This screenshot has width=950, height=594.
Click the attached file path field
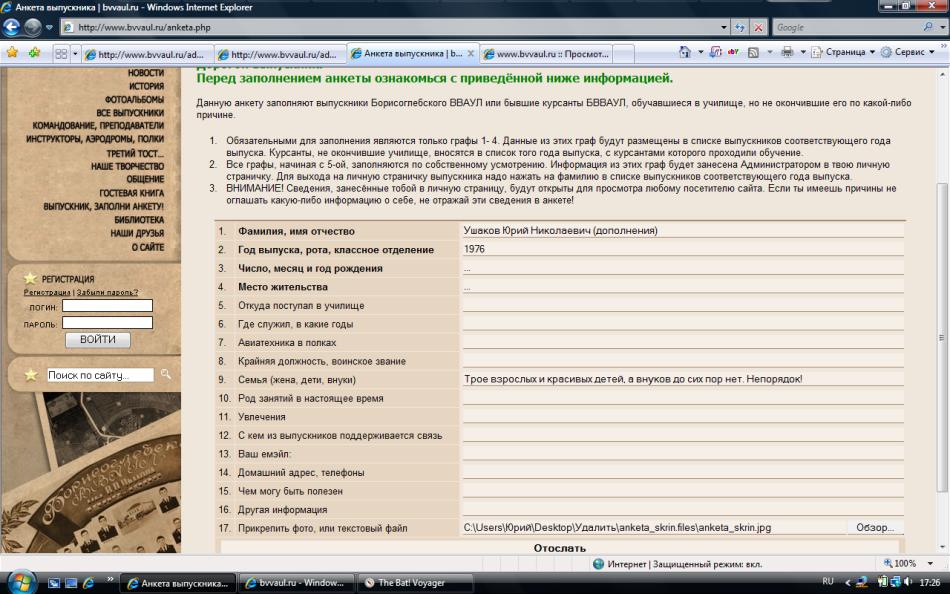coord(654,527)
